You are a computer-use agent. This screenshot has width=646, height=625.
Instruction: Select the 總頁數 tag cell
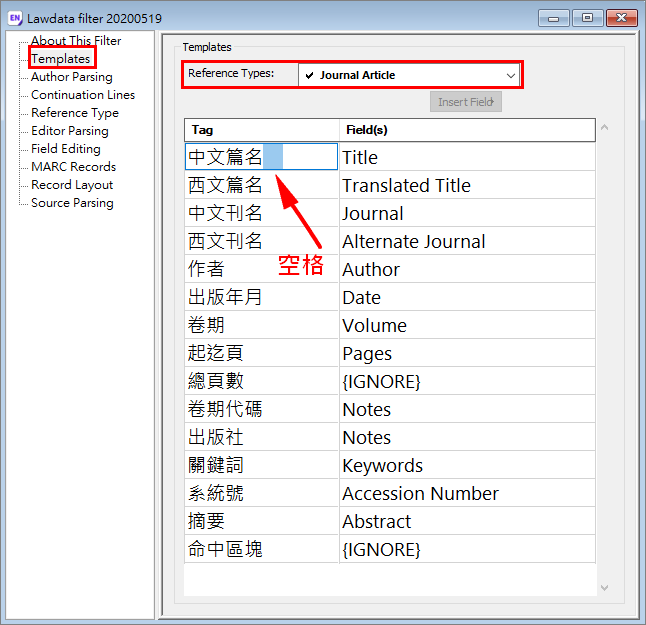261,381
